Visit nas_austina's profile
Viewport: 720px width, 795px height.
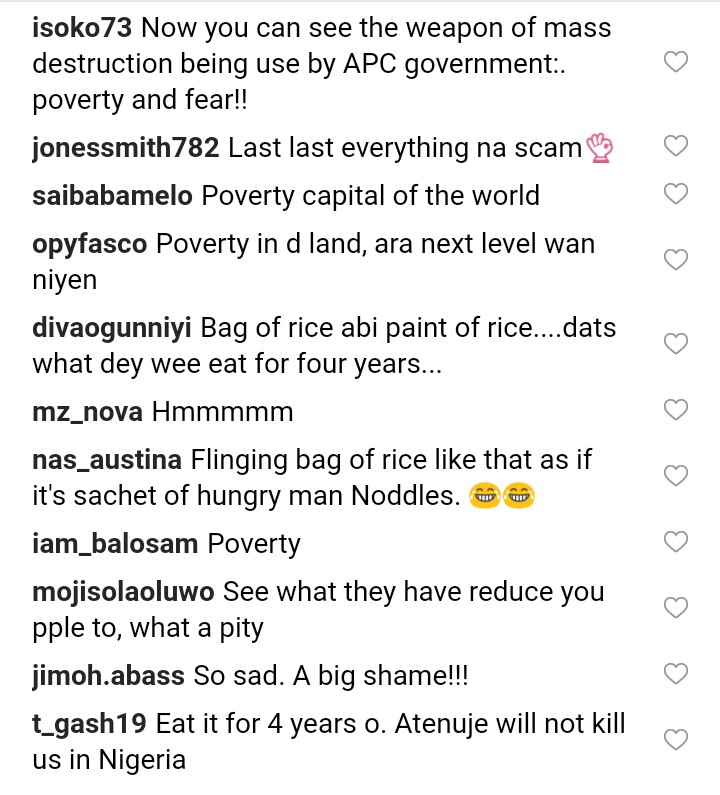point(106,460)
